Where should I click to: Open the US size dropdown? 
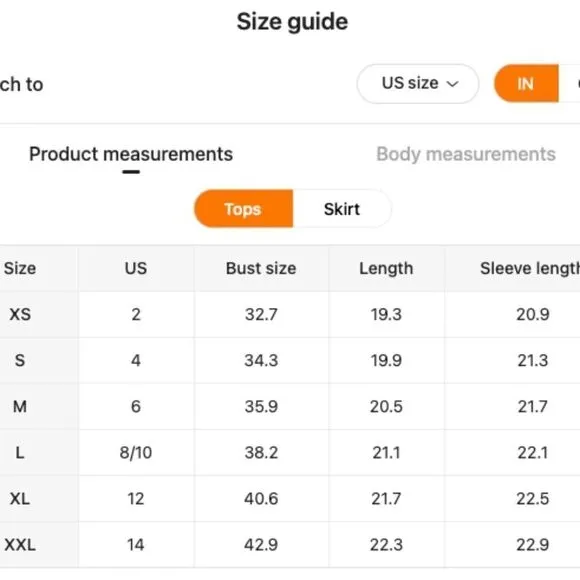418,84
